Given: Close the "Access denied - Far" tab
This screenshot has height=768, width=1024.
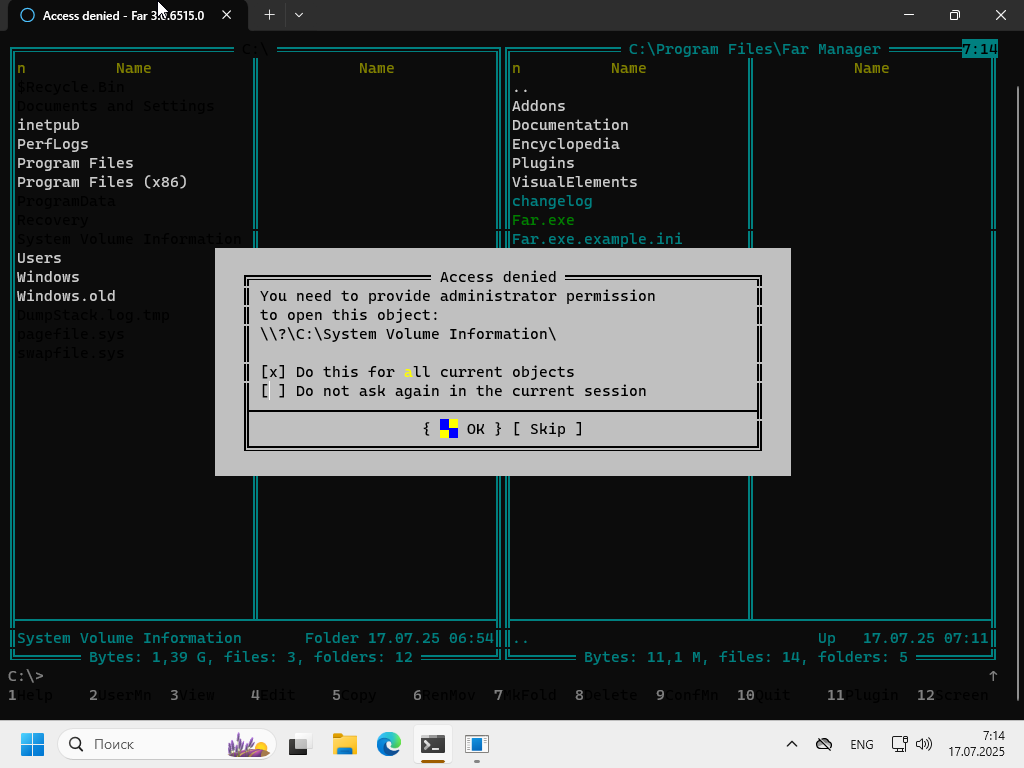Looking at the screenshot, I should pyautogui.click(x=228, y=15).
